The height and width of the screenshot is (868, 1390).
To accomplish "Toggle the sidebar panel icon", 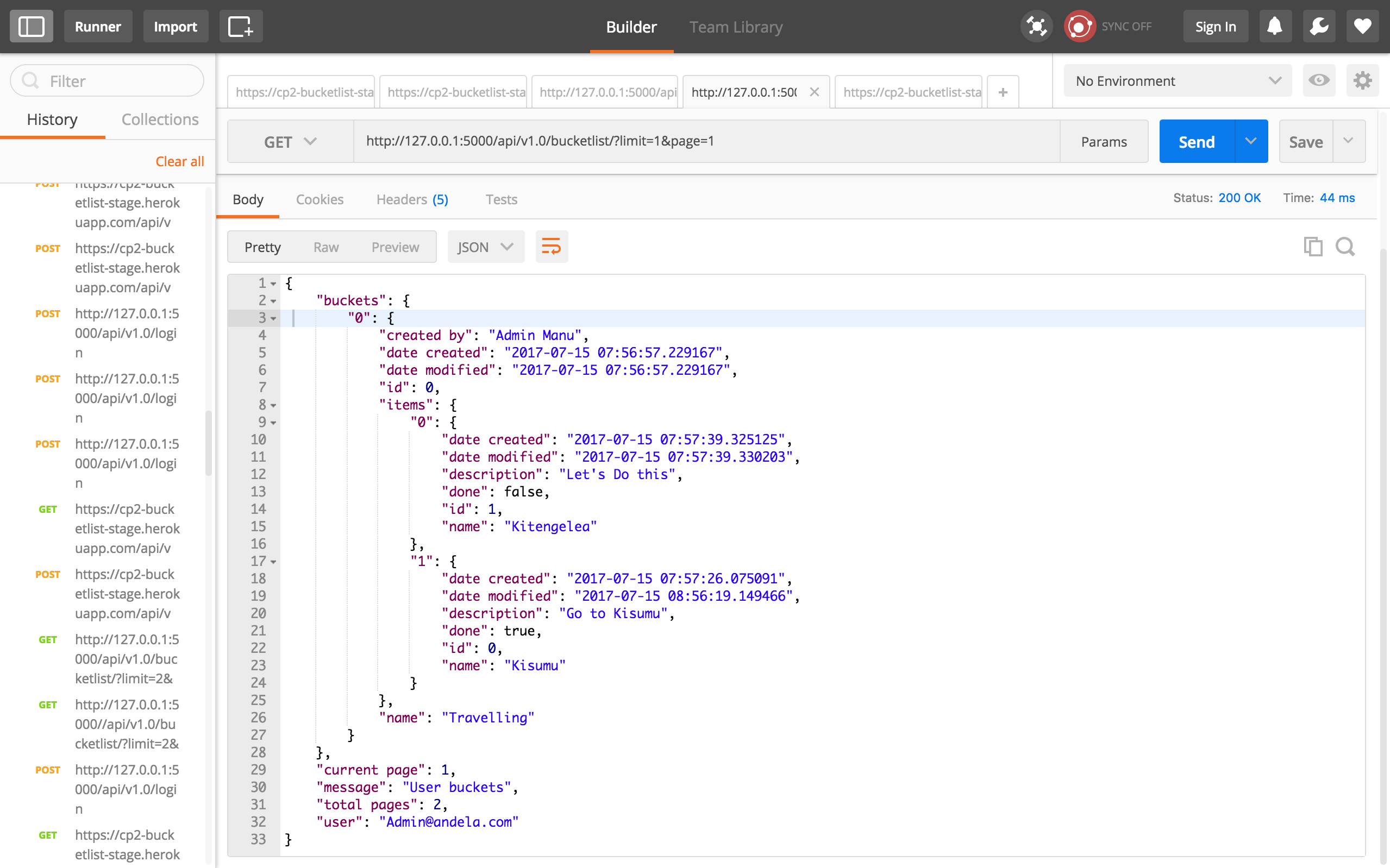I will (x=31, y=27).
